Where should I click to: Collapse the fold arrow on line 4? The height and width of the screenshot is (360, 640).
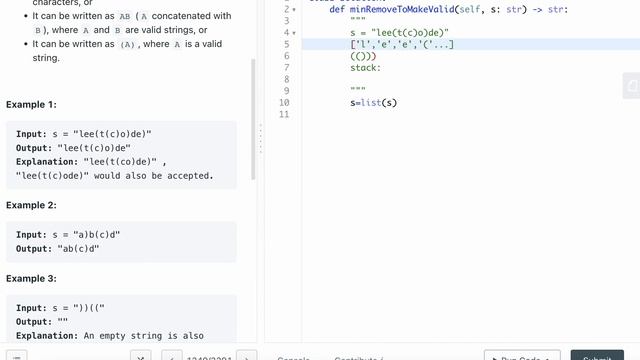294,33
